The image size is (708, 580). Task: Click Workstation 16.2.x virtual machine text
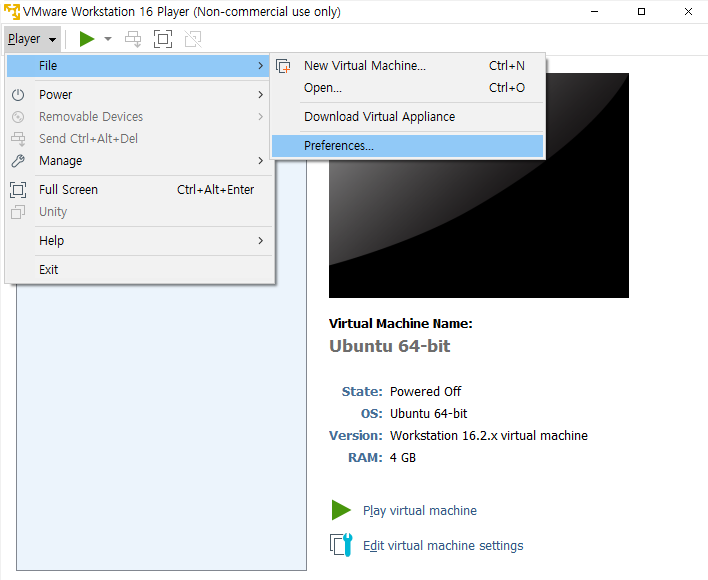tap(489, 436)
